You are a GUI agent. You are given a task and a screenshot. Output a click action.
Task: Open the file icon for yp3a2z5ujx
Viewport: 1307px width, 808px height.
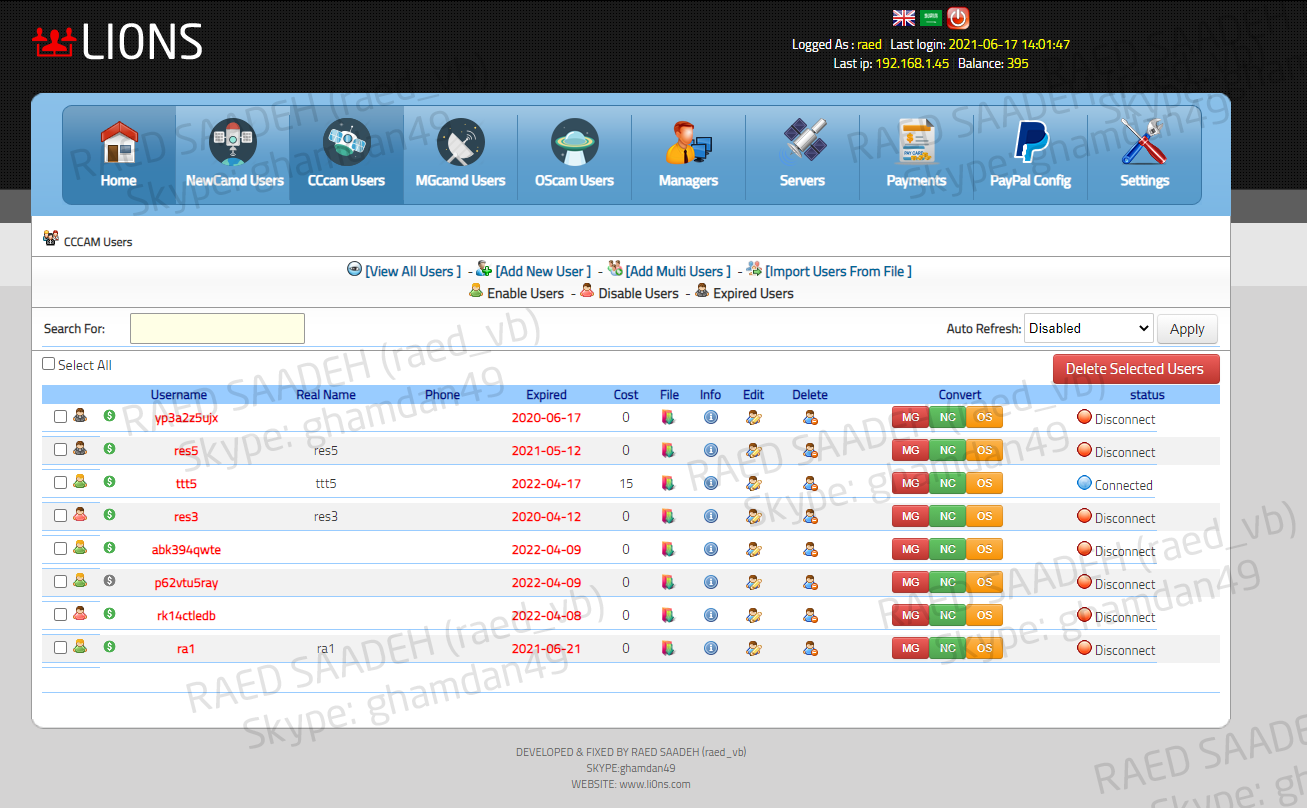click(668, 417)
